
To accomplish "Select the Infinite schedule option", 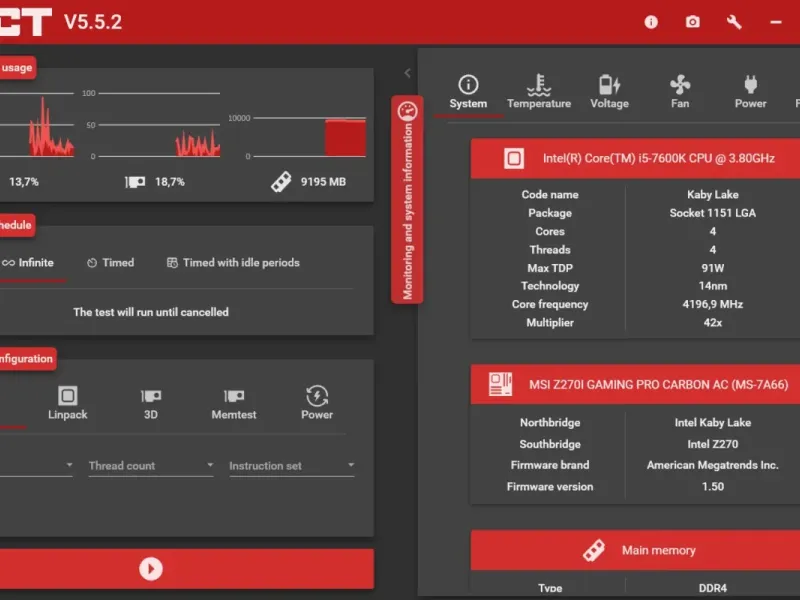I will pyautogui.click(x=28, y=263).
